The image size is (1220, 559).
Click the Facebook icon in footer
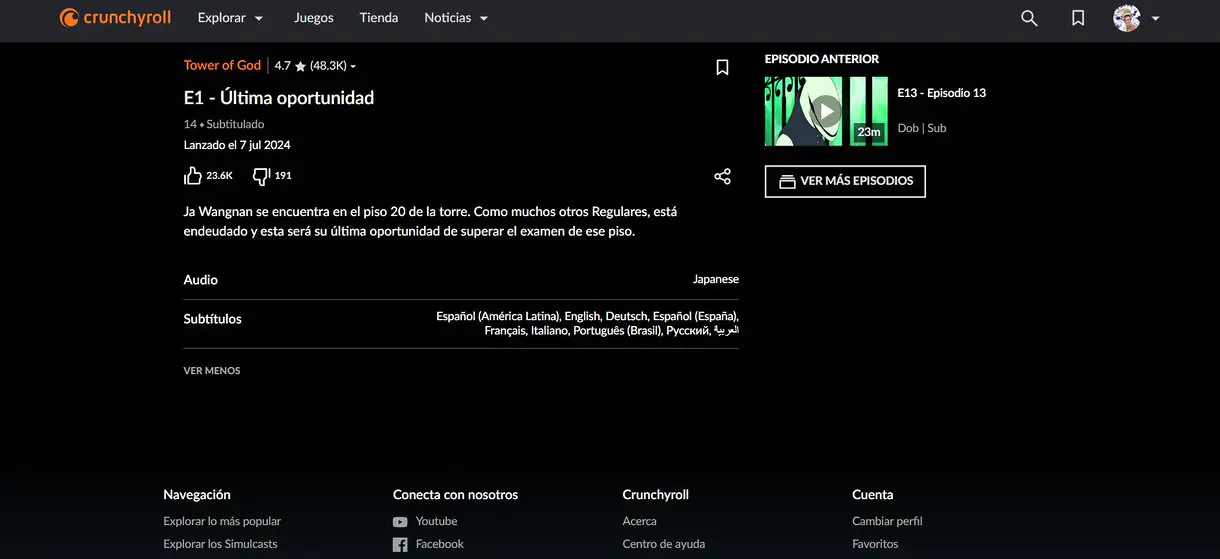(400, 545)
